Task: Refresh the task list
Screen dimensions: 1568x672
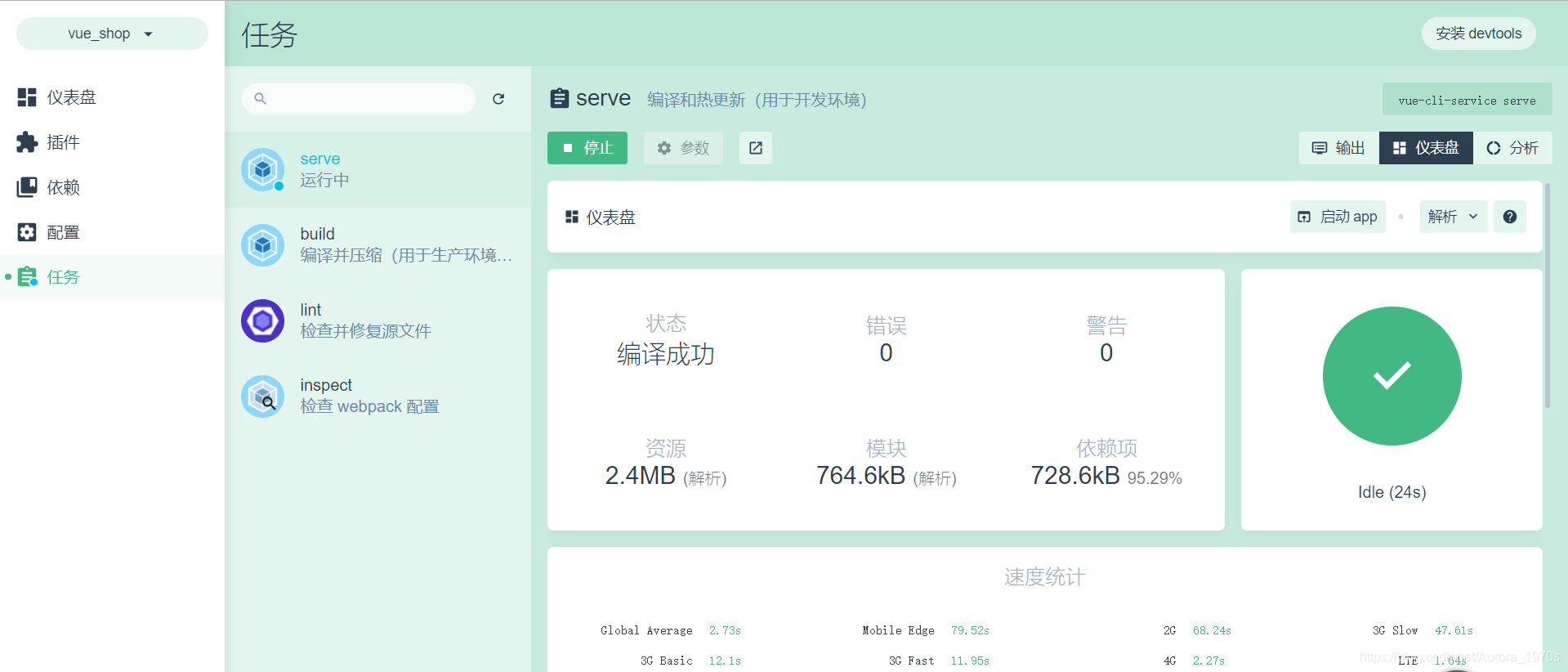Action: [498, 99]
